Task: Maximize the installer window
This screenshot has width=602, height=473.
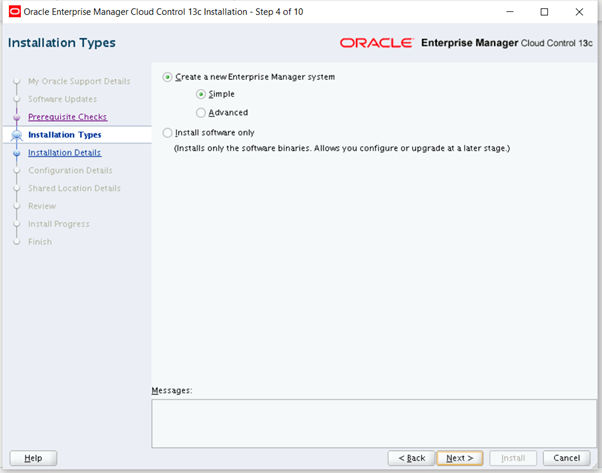Action: [544, 12]
